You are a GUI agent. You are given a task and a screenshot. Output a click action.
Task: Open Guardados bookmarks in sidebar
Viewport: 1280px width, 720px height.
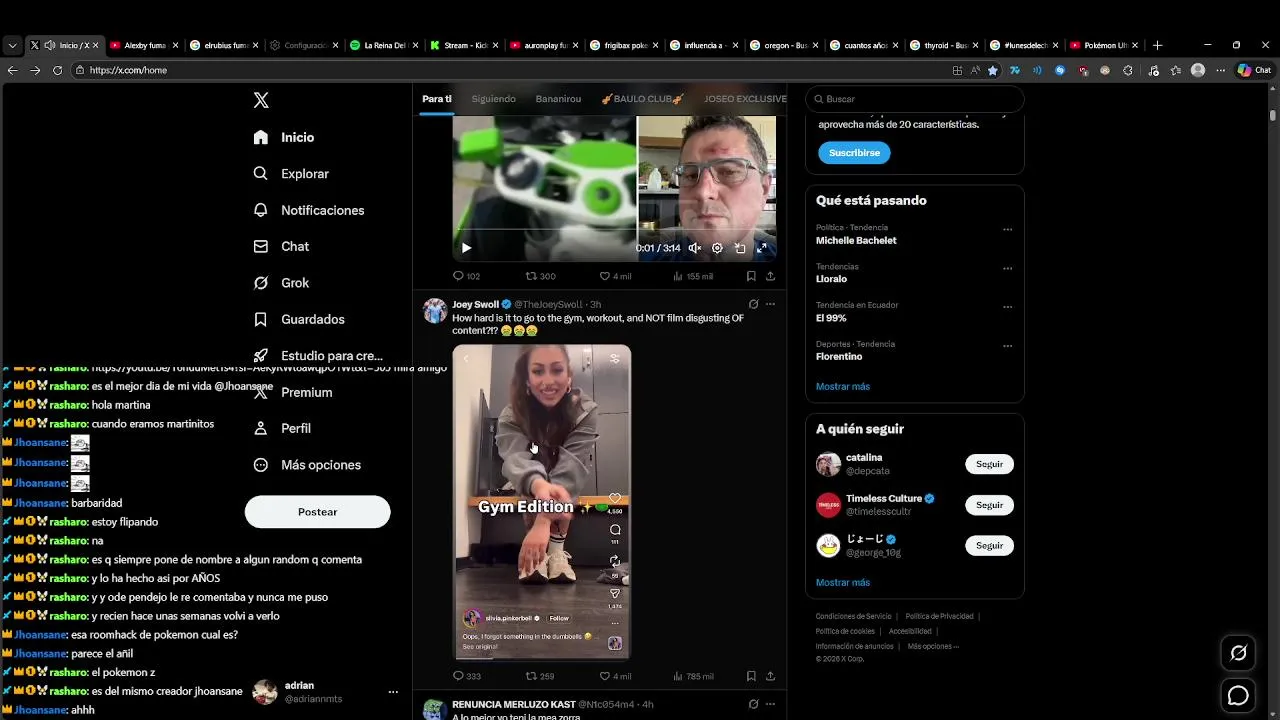pyautogui.click(x=299, y=319)
